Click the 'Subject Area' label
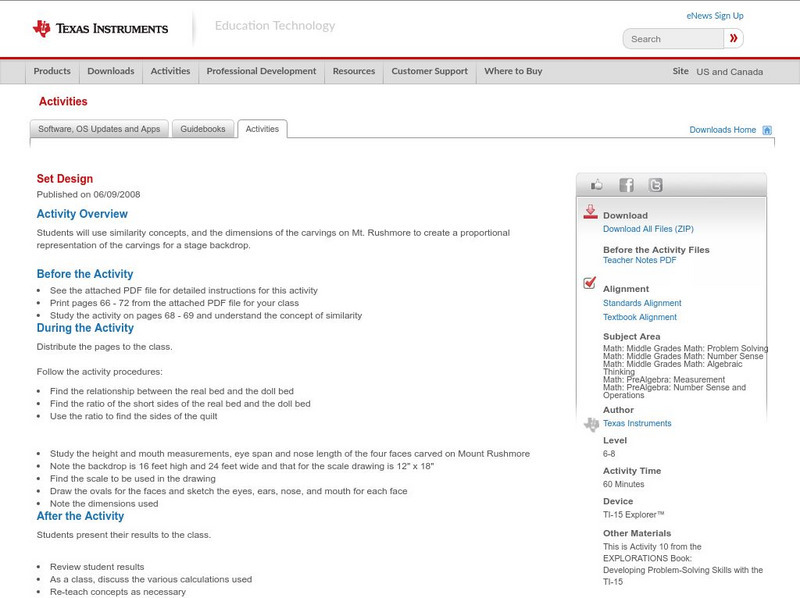The image size is (800, 598). coord(632,337)
